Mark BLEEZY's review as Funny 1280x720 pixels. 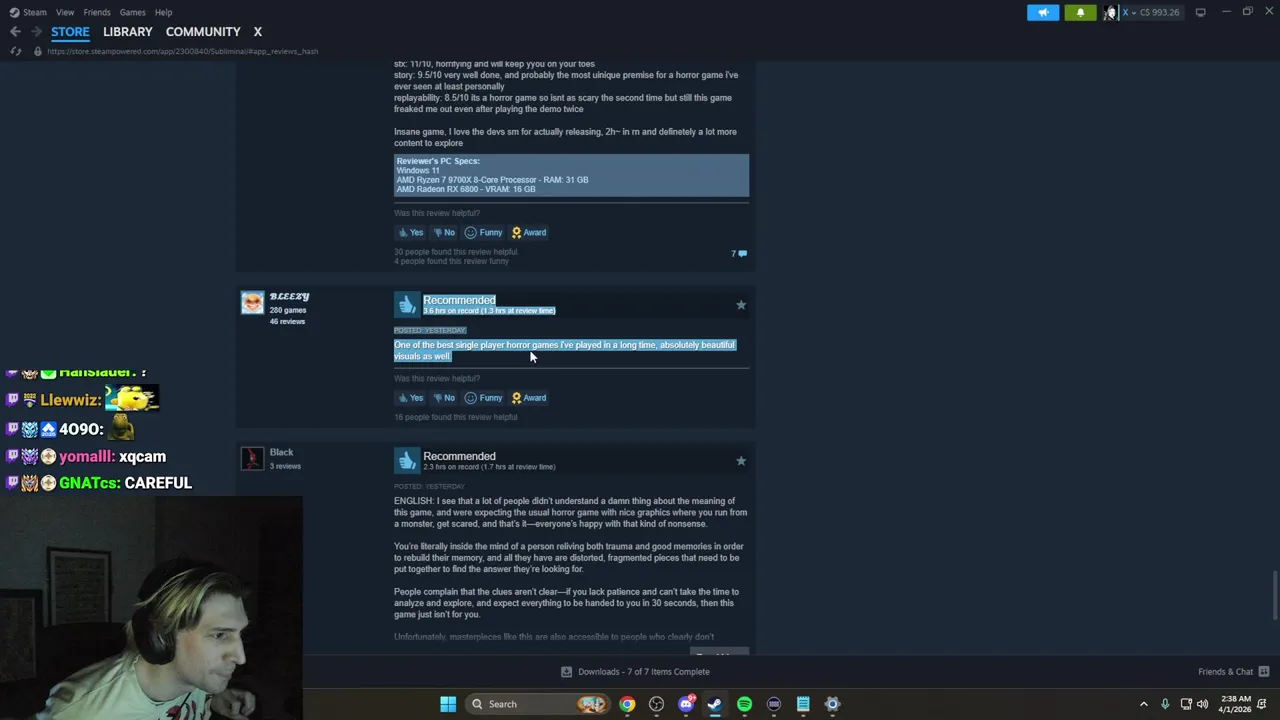483,398
